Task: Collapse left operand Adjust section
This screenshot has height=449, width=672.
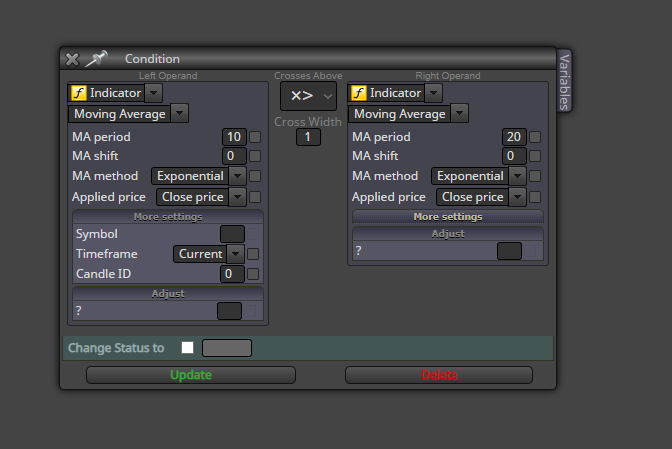Action: pyautogui.click(x=168, y=294)
